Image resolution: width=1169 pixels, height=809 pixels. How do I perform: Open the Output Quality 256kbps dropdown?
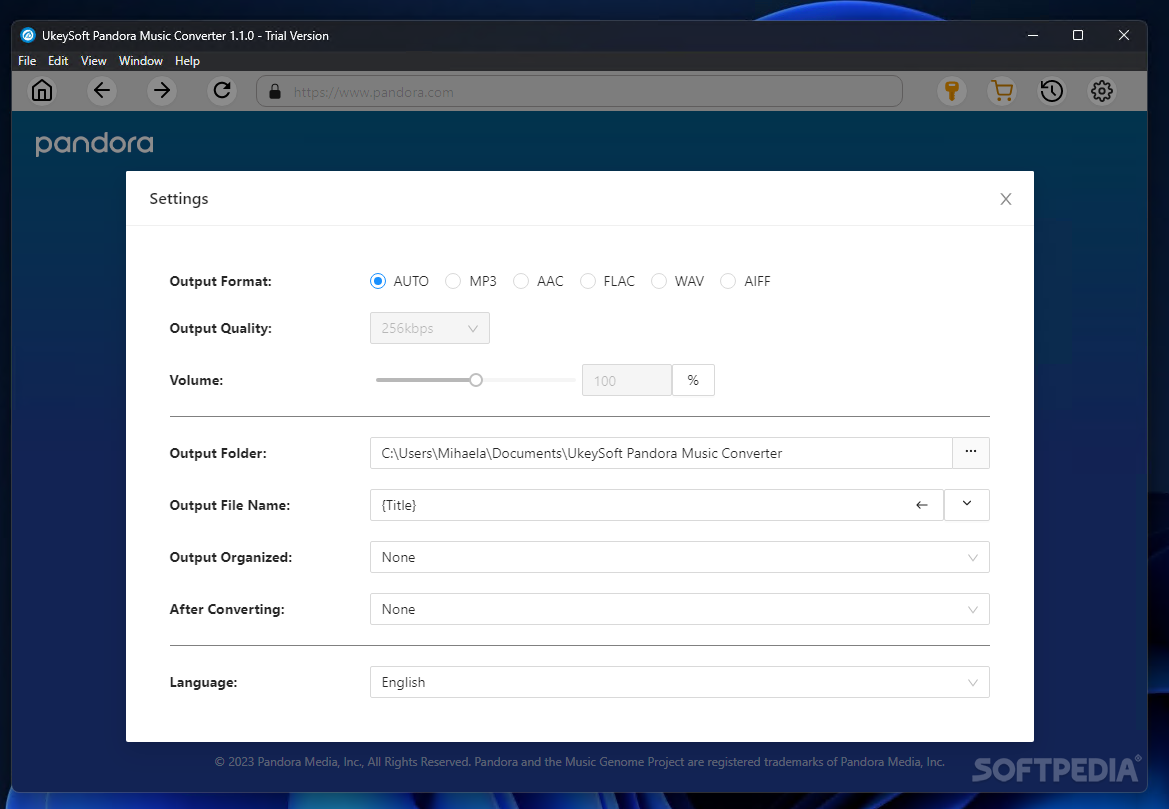429,328
